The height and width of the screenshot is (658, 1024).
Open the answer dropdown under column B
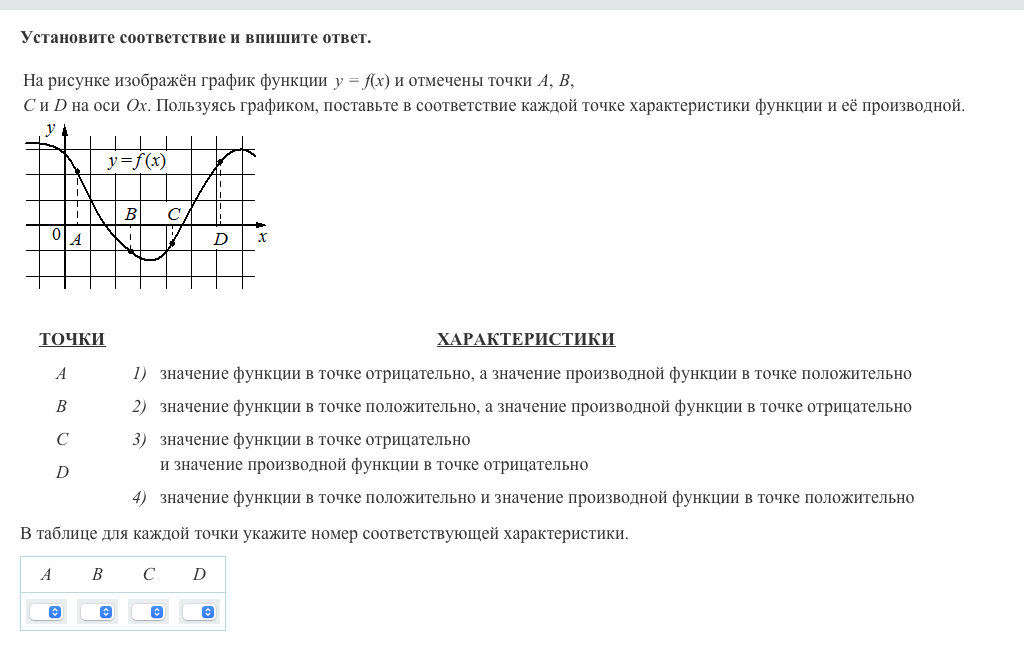click(x=97, y=611)
